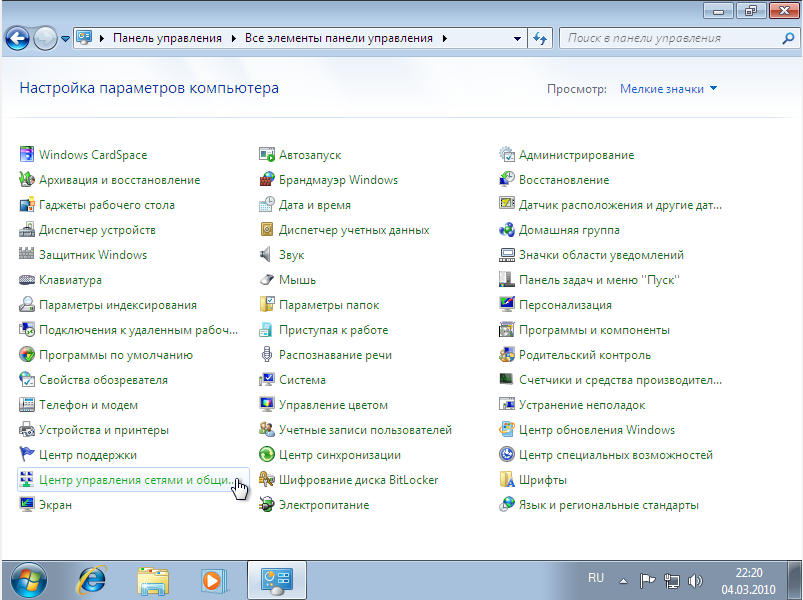
Task: Launch Internet Explorer from taskbar
Action: pos(91,580)
